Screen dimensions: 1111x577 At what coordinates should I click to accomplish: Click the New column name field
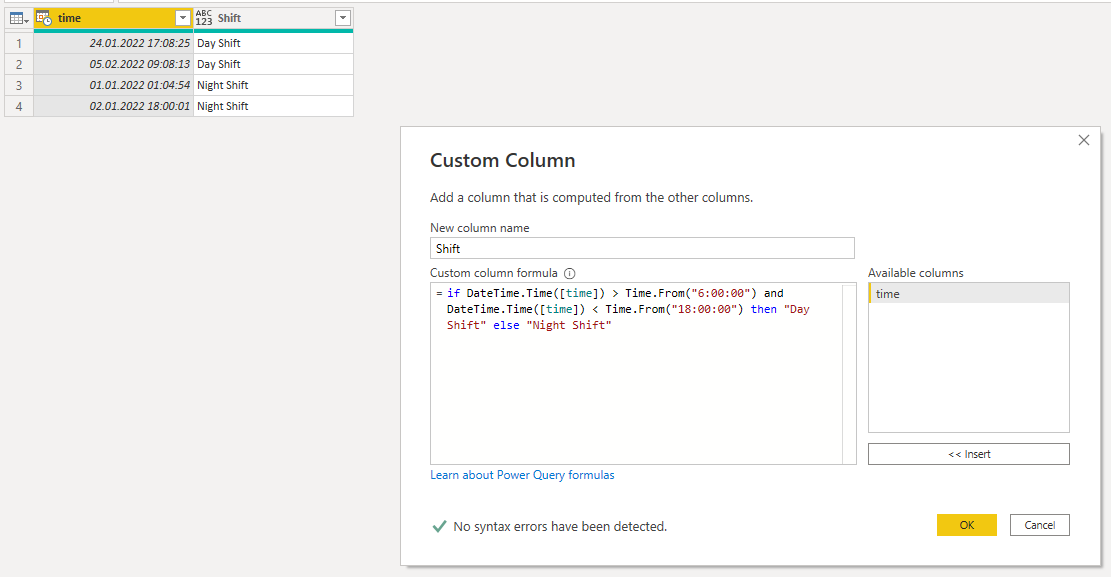pos(642,248)
